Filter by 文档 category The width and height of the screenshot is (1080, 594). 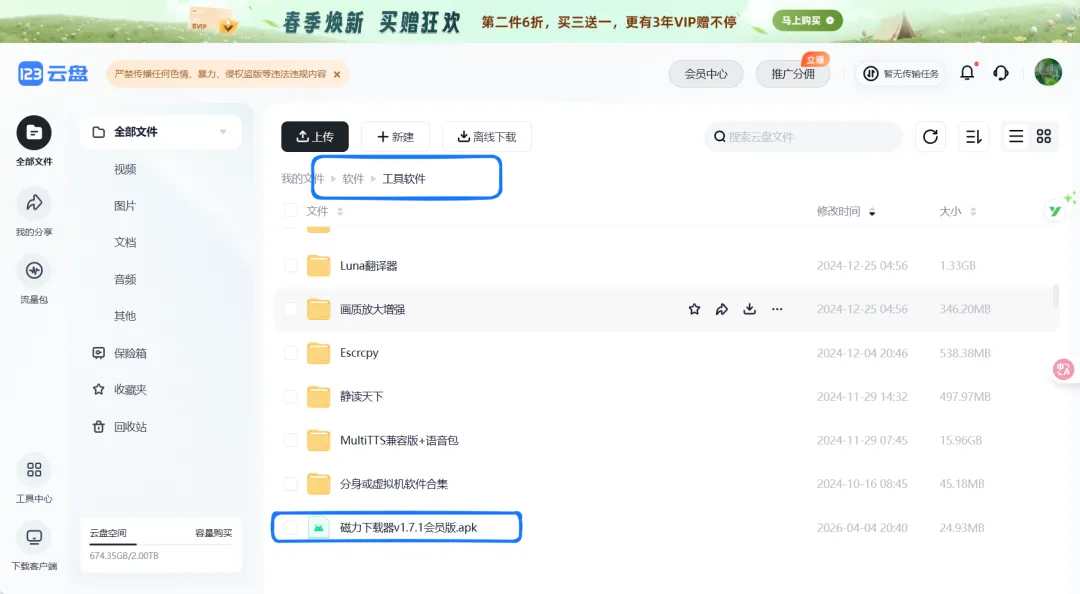point(125,242)
